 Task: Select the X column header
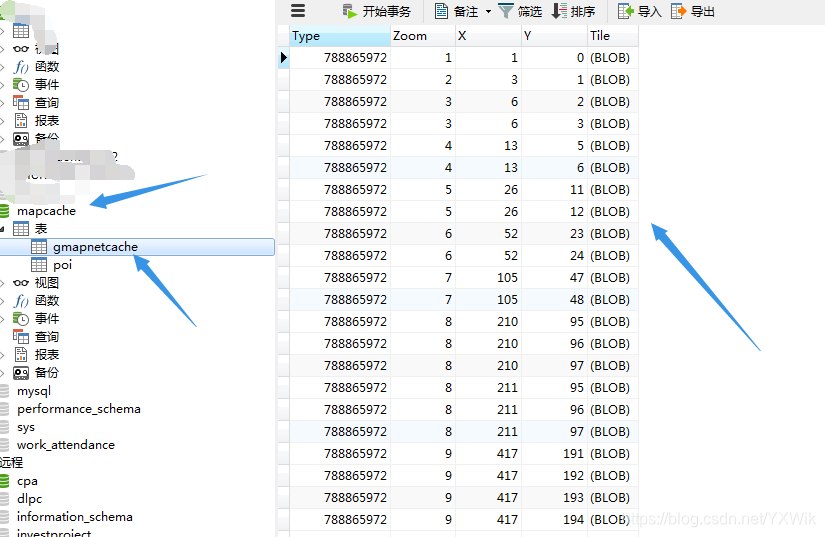[x=488, y=36]
